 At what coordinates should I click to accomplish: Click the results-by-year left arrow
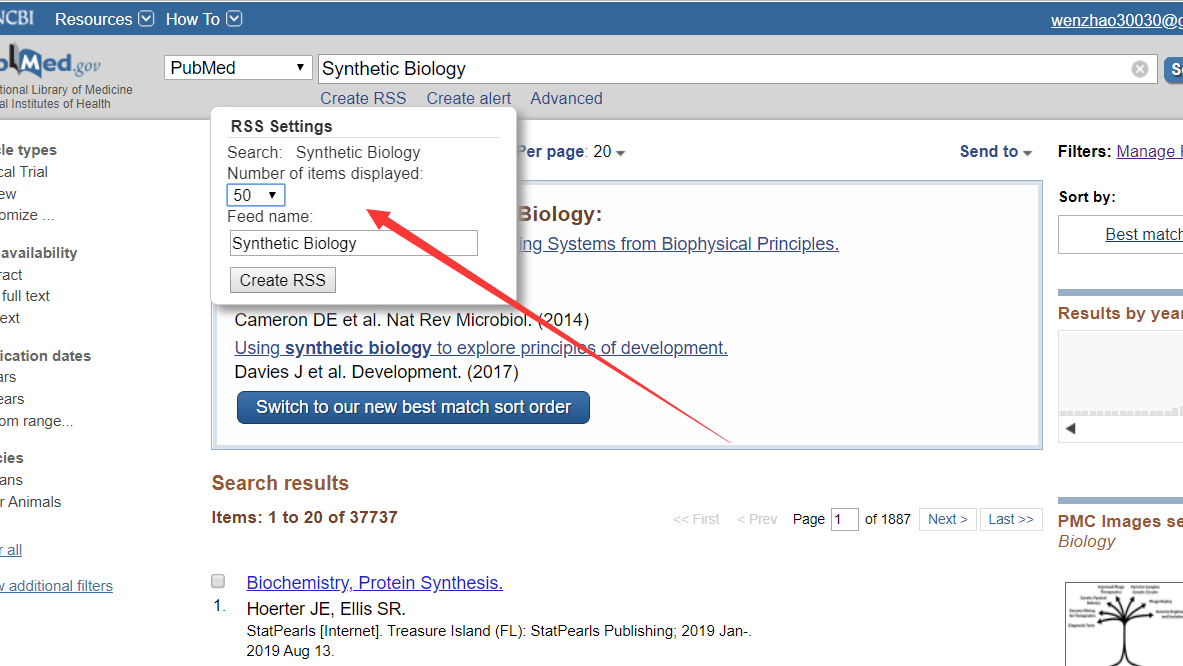pos(1070,429)
